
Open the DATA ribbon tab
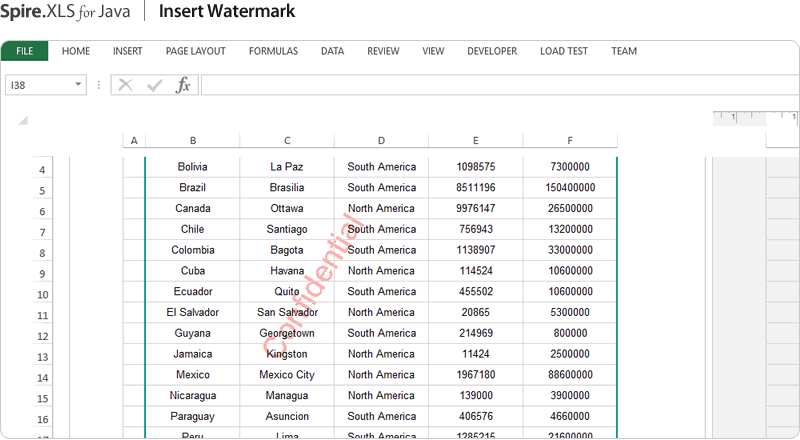pyautogui.click(x=332, y=51)
